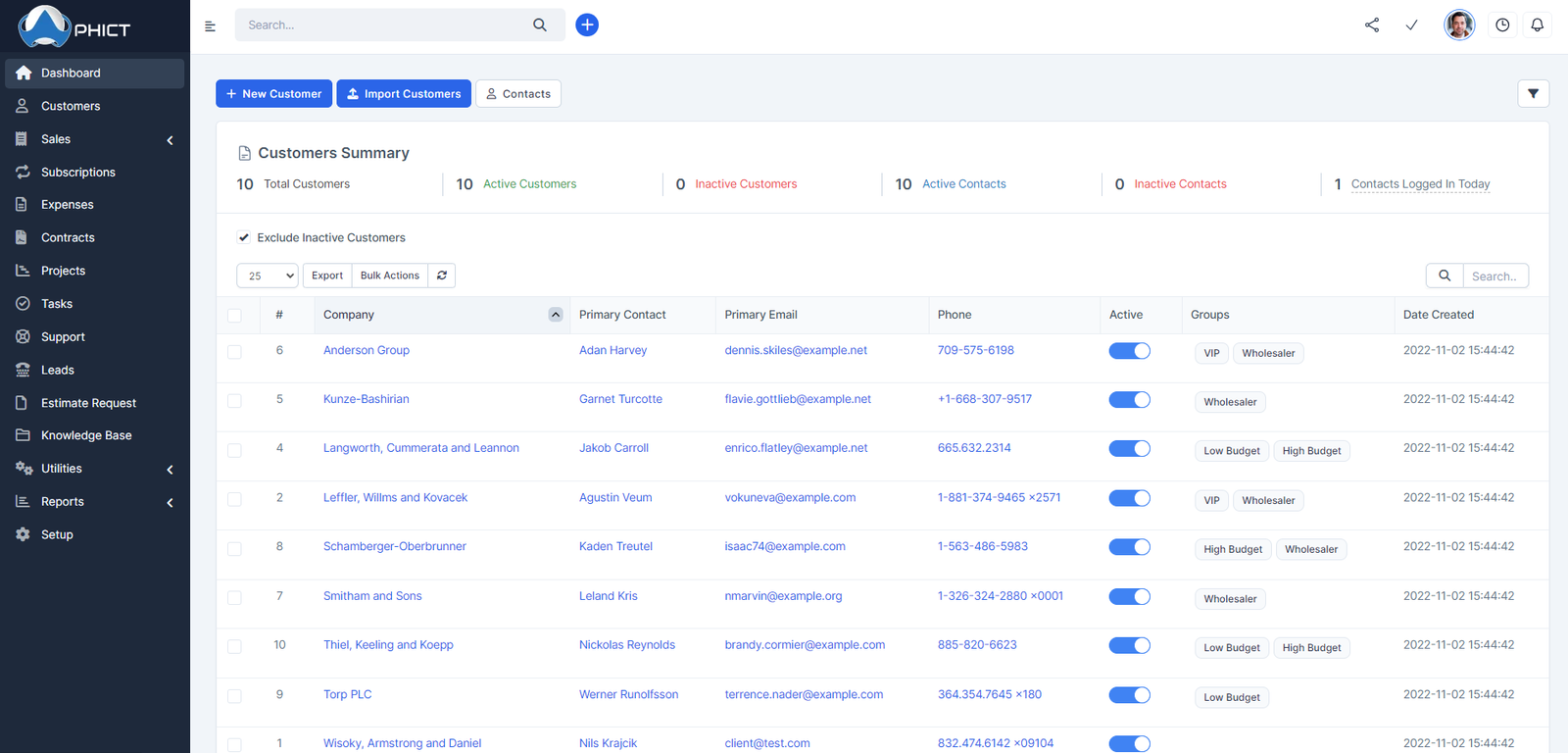Click Inactive Customers summary filter
The width and height of the screenshot is (1568, 753).
click(746, 184)
